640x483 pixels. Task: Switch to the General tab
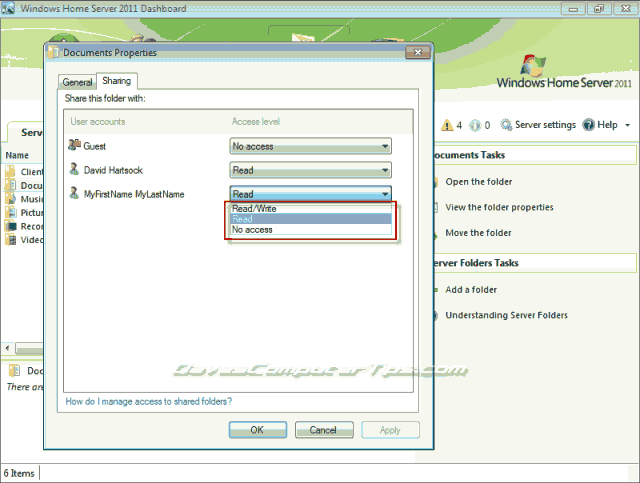point(77,82)
